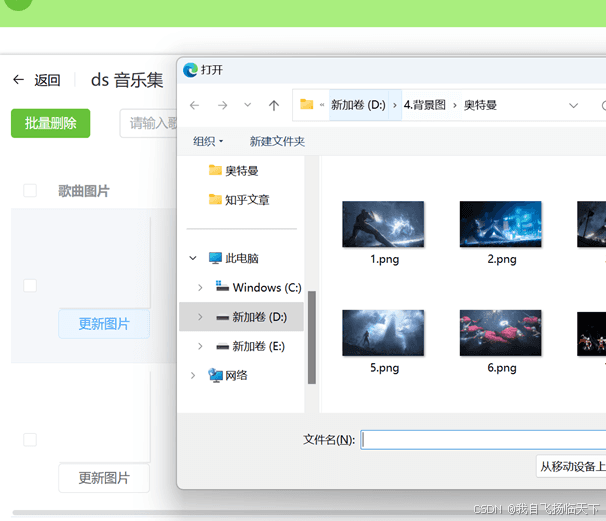This screenshot has height=521, width=606.
Task: Click the song search input field
Action: 148,123
